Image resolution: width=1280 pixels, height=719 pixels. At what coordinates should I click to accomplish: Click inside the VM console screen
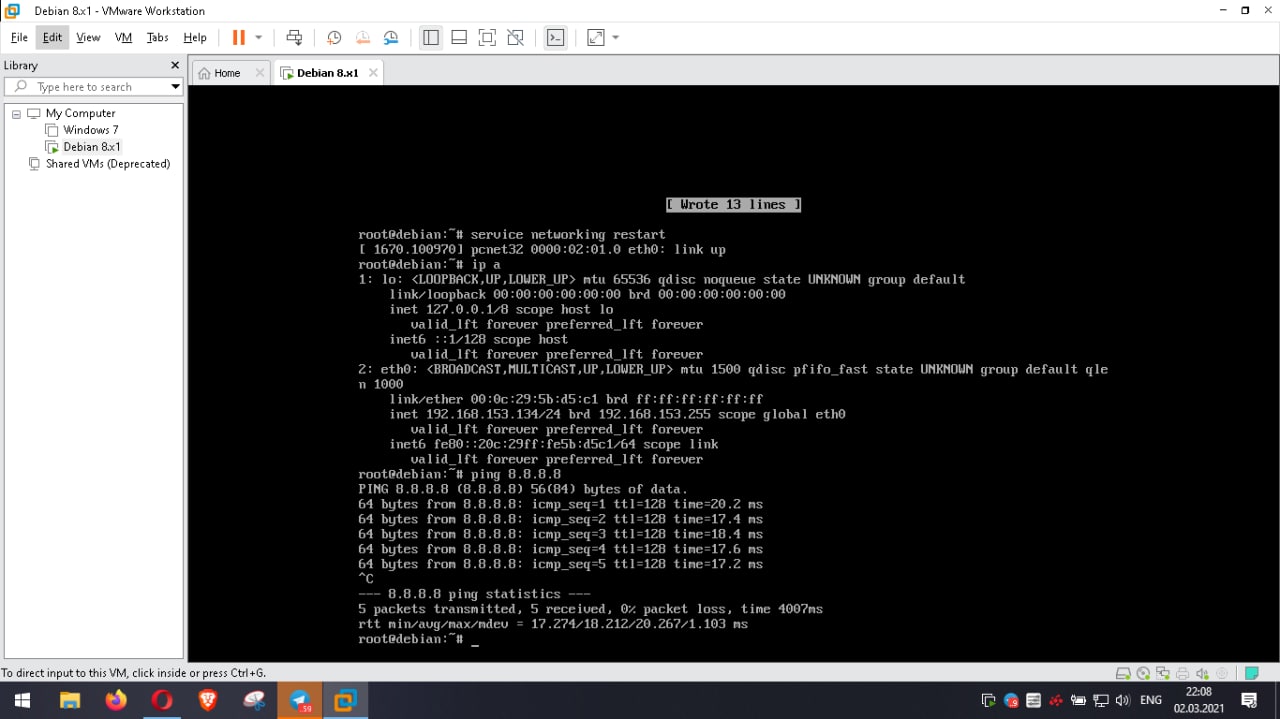(733, 372)
